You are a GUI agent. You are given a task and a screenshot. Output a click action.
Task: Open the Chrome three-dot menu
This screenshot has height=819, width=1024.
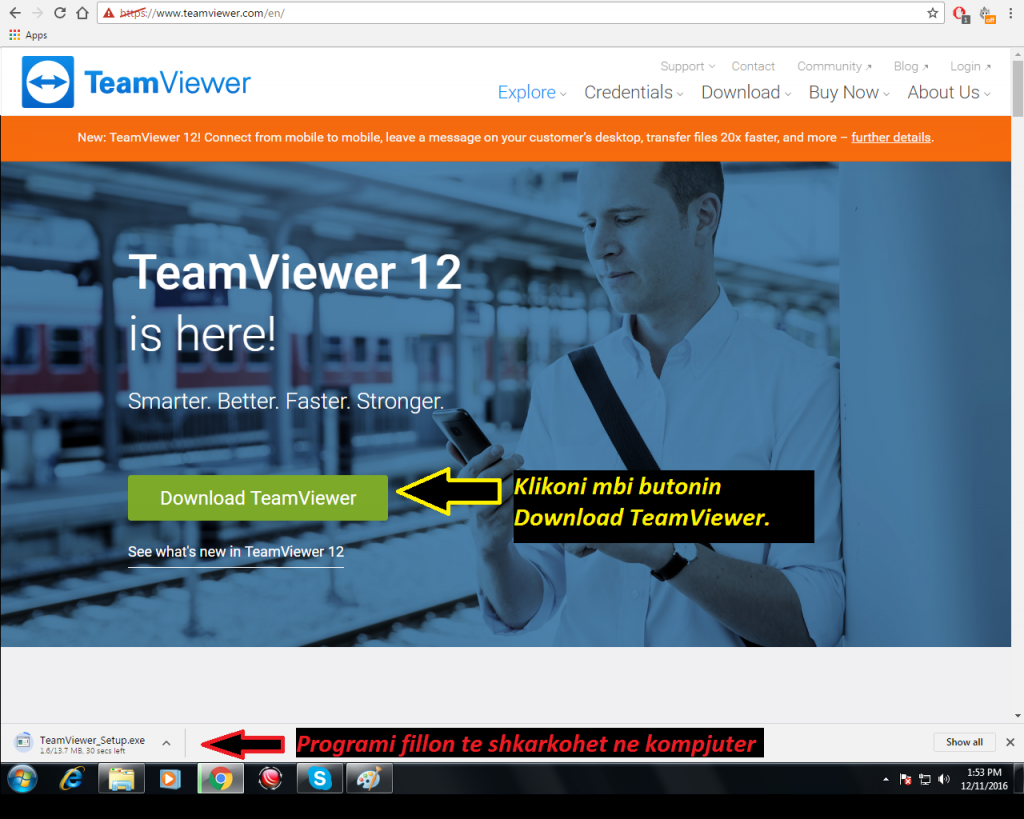tap(1010, 13)
